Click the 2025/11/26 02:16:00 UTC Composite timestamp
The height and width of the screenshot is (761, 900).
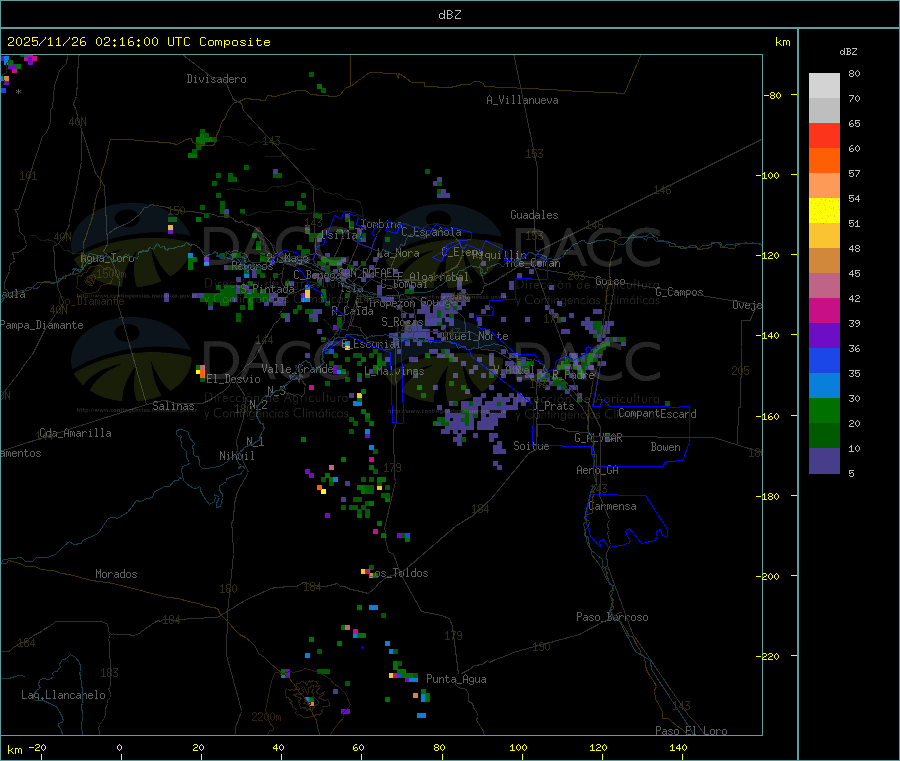point(138,42)
